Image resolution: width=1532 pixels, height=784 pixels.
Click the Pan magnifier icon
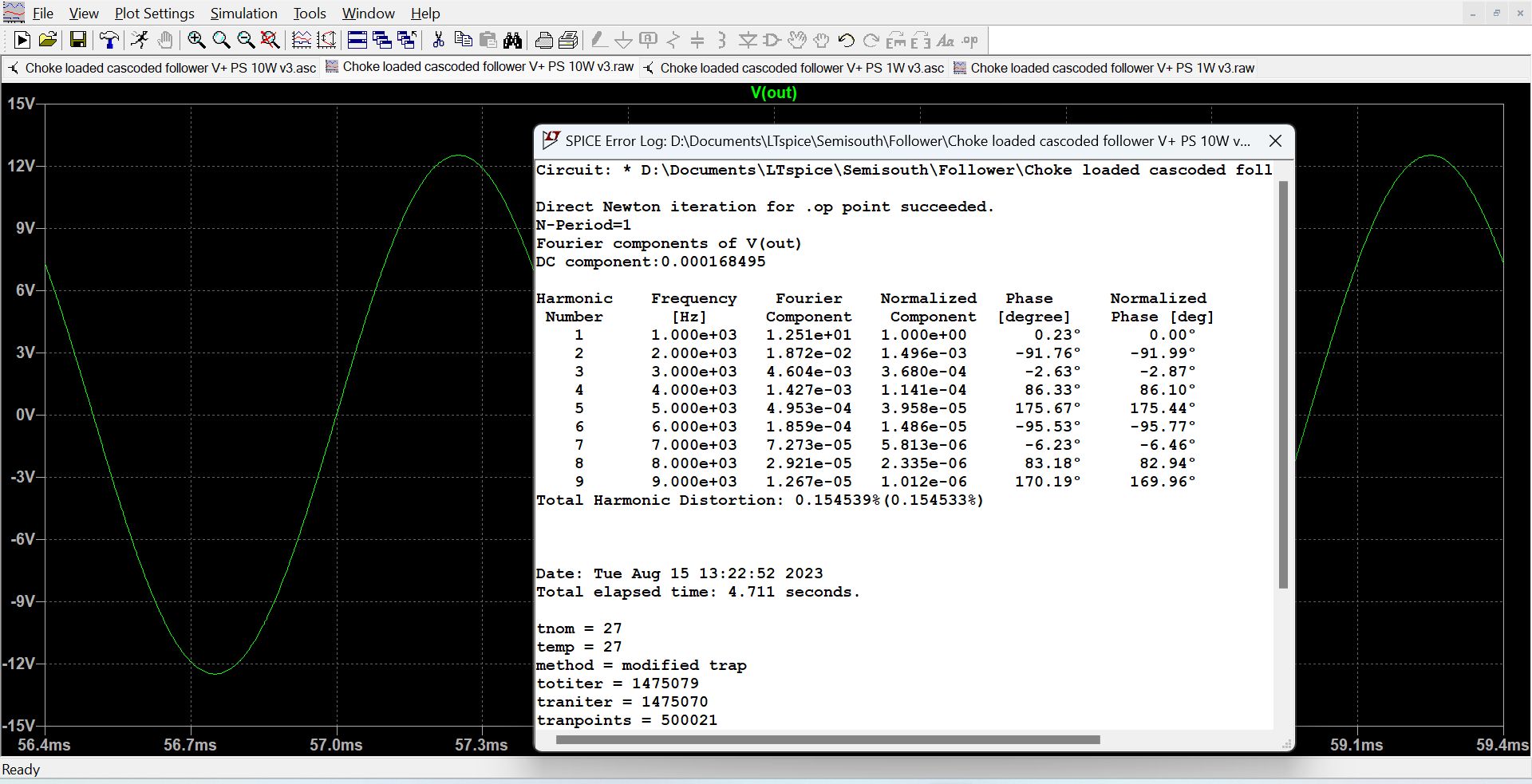(221, 40)
